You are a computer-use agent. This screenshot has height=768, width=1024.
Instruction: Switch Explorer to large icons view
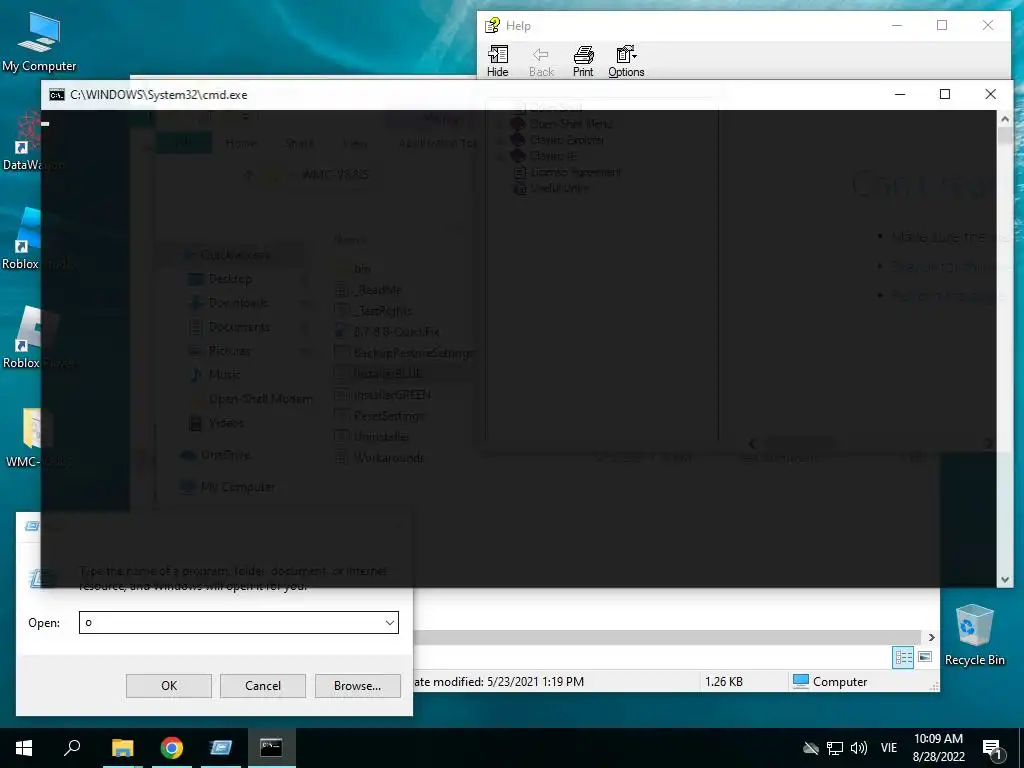pos(925,657)
